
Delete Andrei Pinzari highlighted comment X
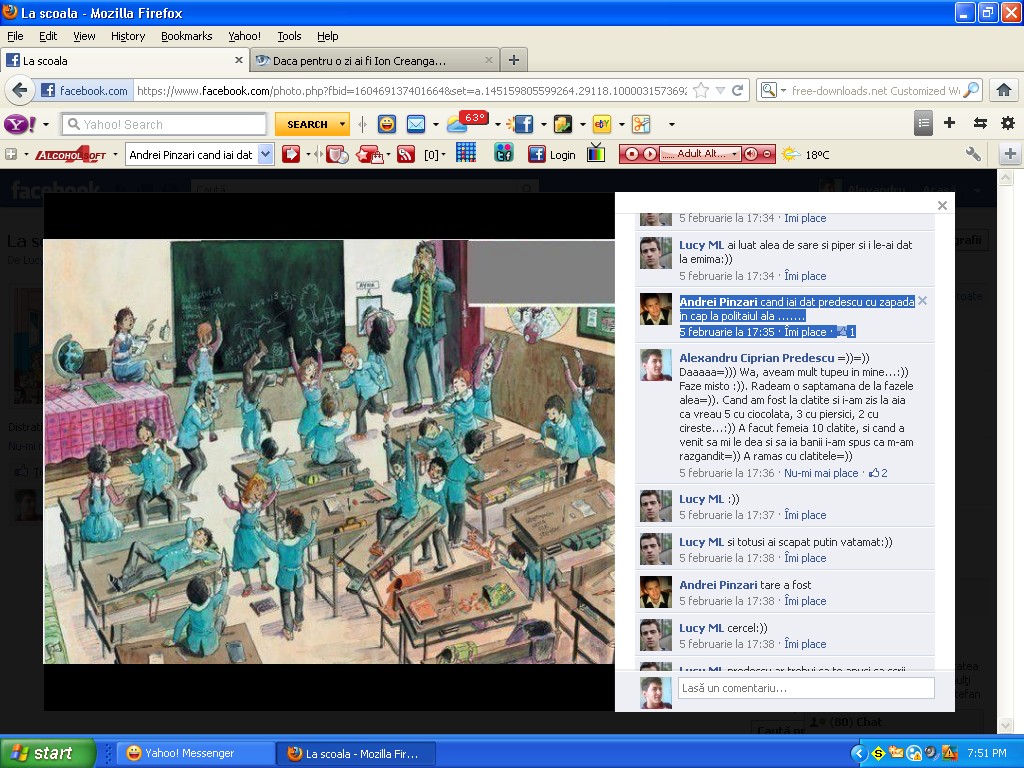pos(922,301)
